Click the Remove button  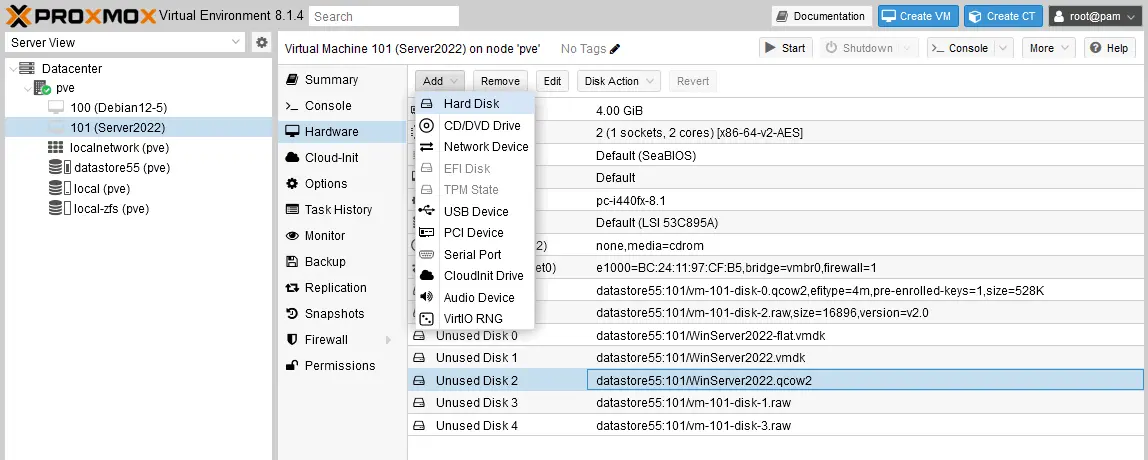(x=500, y=81)
